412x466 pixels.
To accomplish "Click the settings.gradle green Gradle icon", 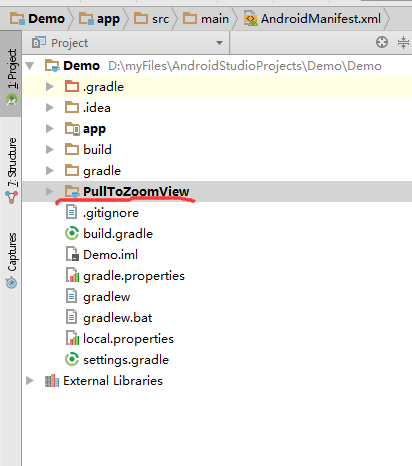I will point(72,359).
